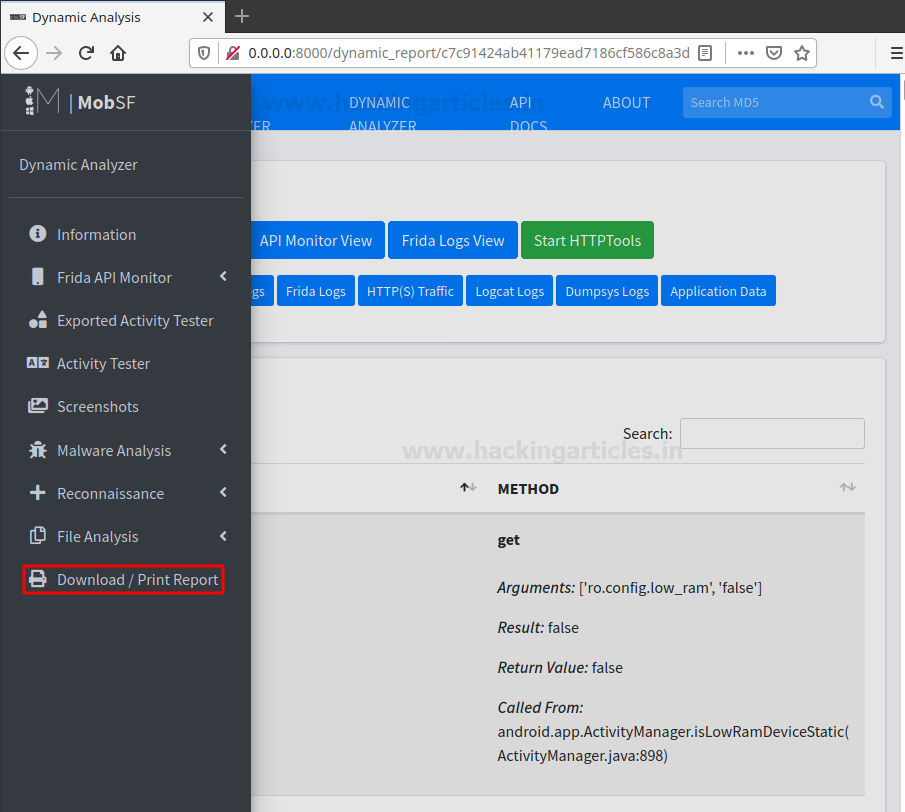Click the Reconnaissance plus icon
905x812 pixels.
[x=38, y=492]
